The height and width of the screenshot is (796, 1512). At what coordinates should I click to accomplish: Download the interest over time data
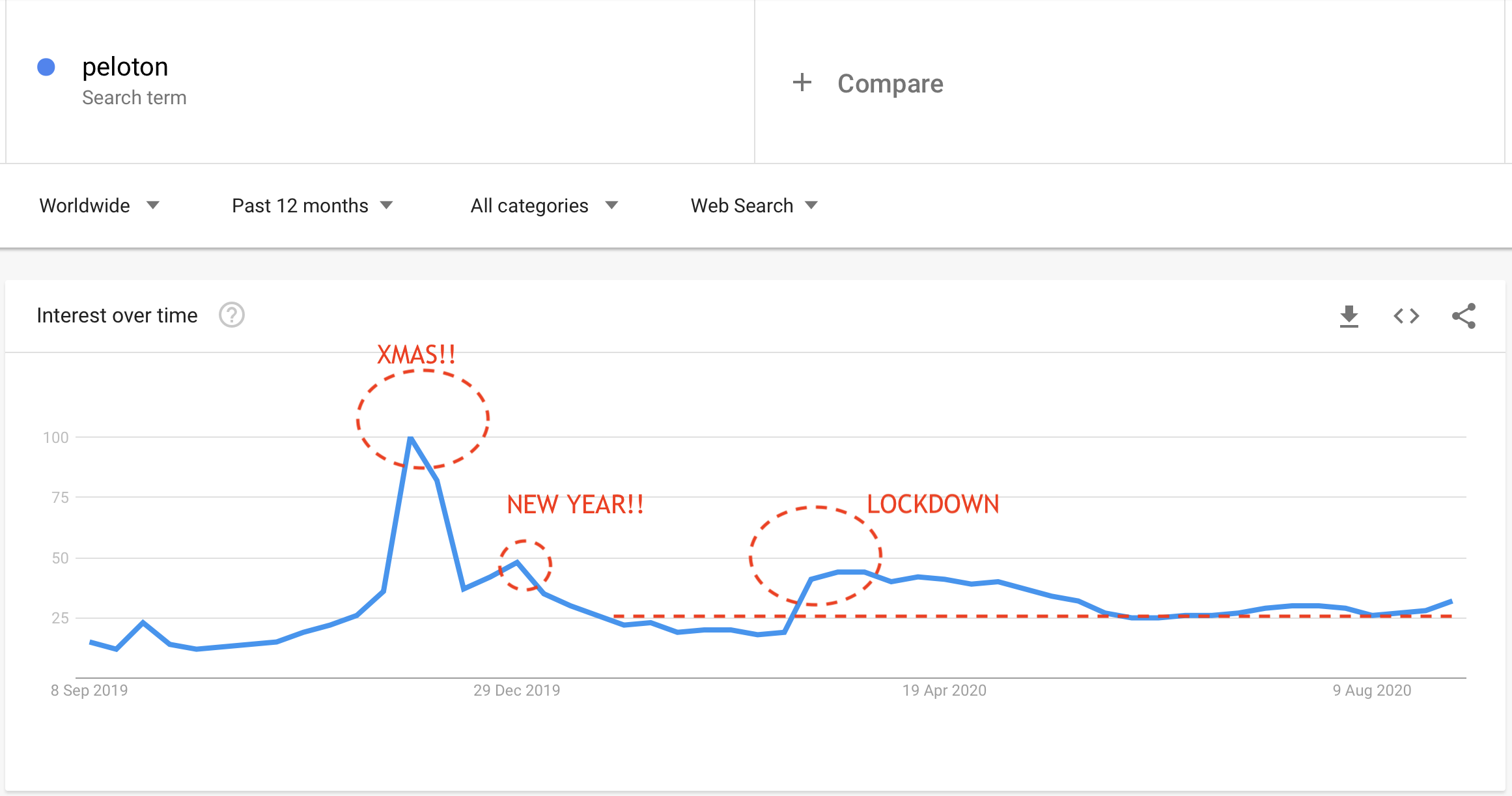click(x=1349, y=316)
